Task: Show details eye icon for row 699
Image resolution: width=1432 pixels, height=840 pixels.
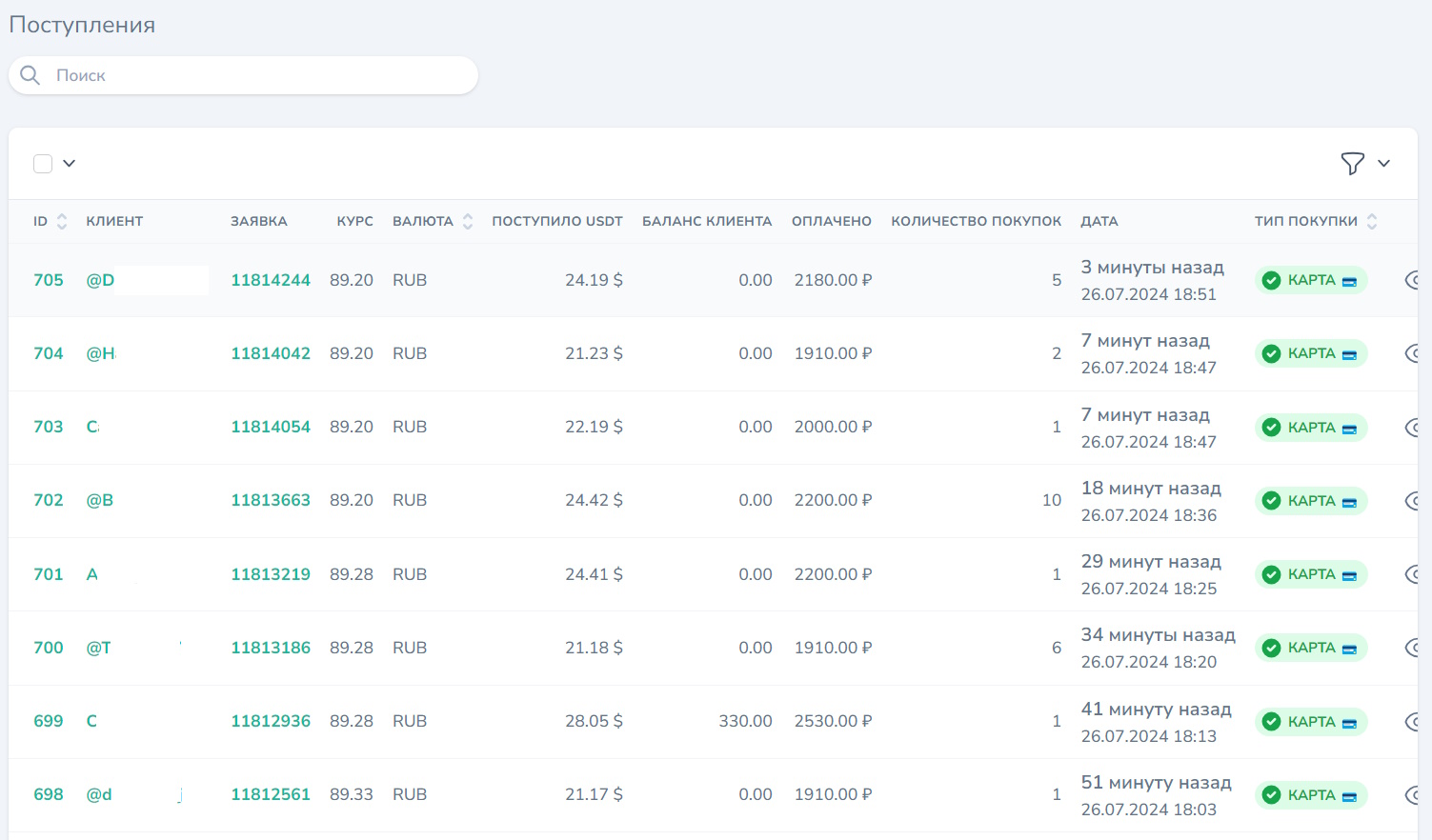Action: click(x=1413, y=721)
